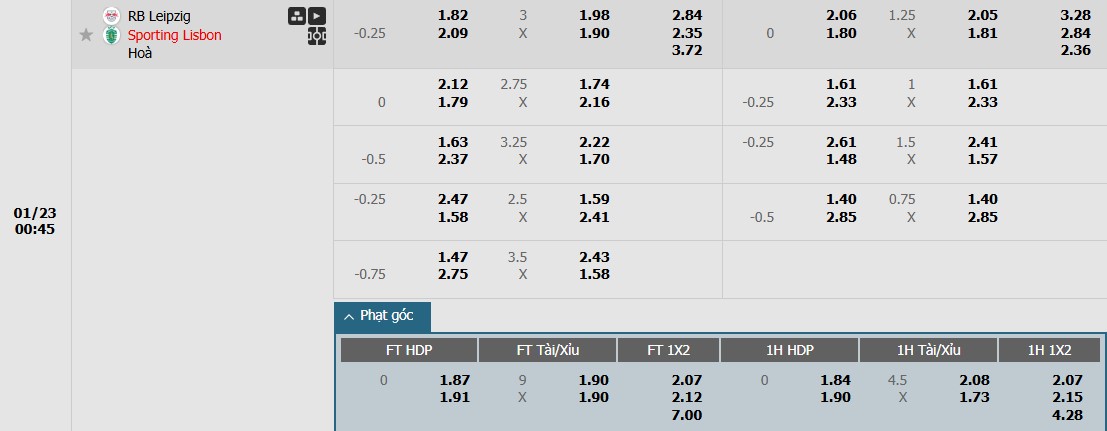Select the FT HDP column header
The image size is (1107, 431).
pyautogui.click(x=409, y=350)
